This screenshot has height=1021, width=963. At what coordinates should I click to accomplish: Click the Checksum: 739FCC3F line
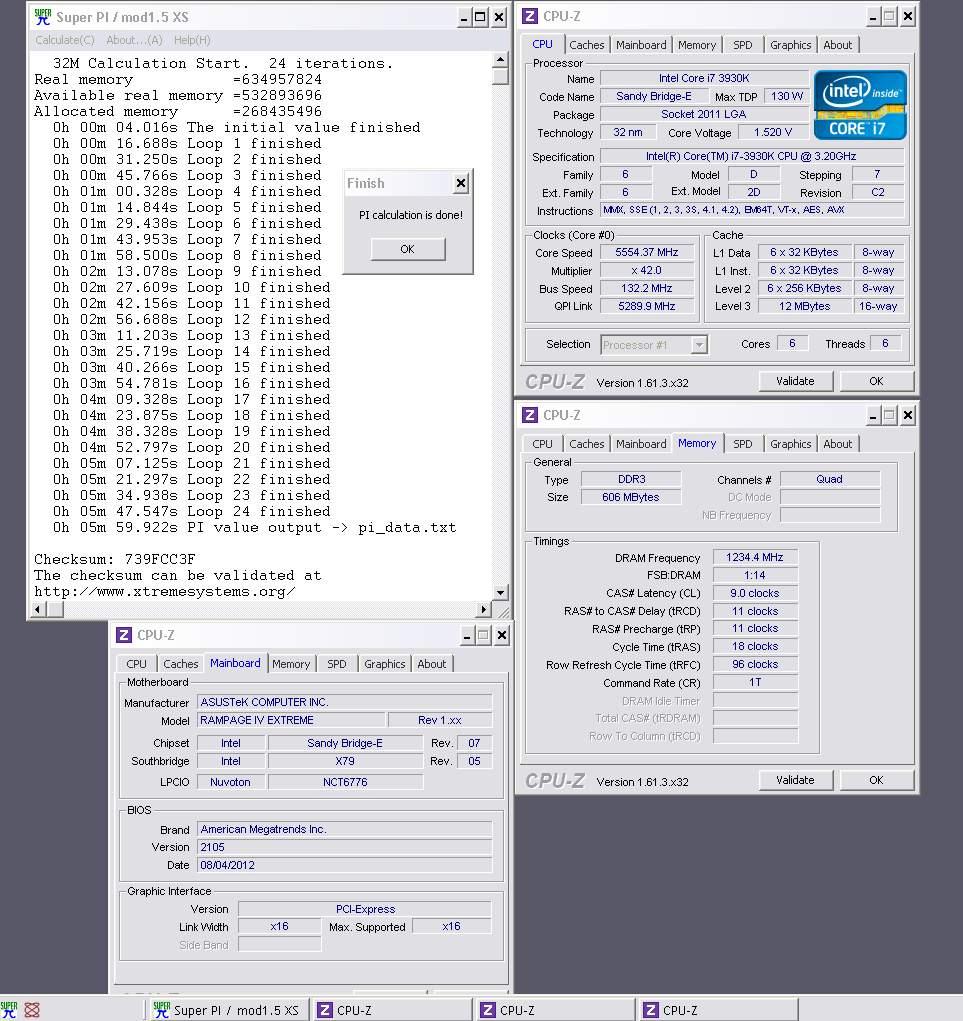pyautogui.click(x=115, y=559)
